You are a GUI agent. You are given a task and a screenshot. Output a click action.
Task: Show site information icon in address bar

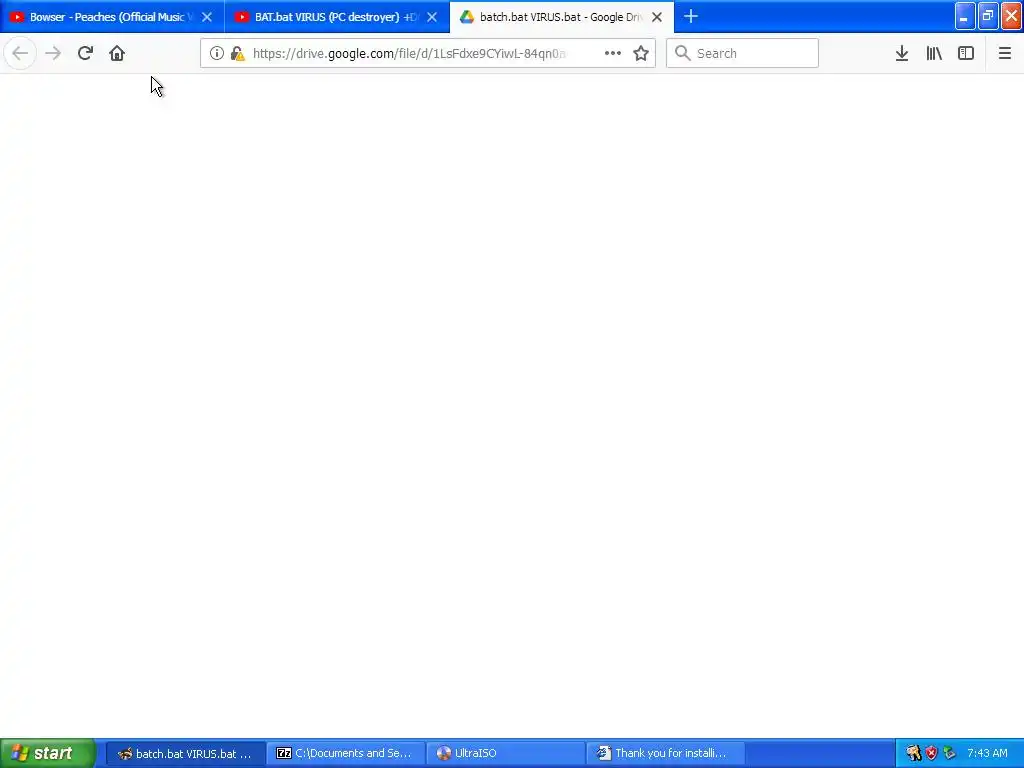(x=216, y=54)
